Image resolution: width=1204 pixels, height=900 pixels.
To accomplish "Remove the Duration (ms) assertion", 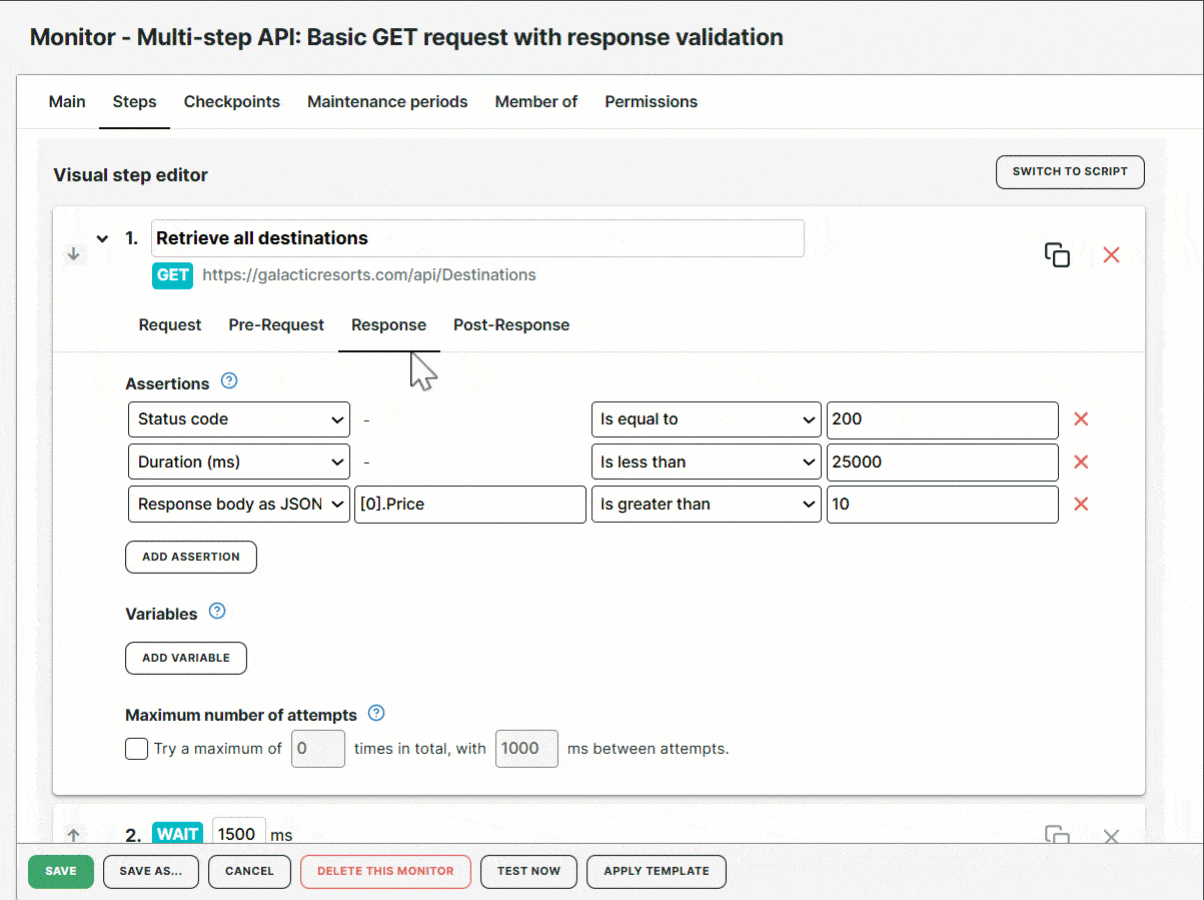I will (1080, 462).
